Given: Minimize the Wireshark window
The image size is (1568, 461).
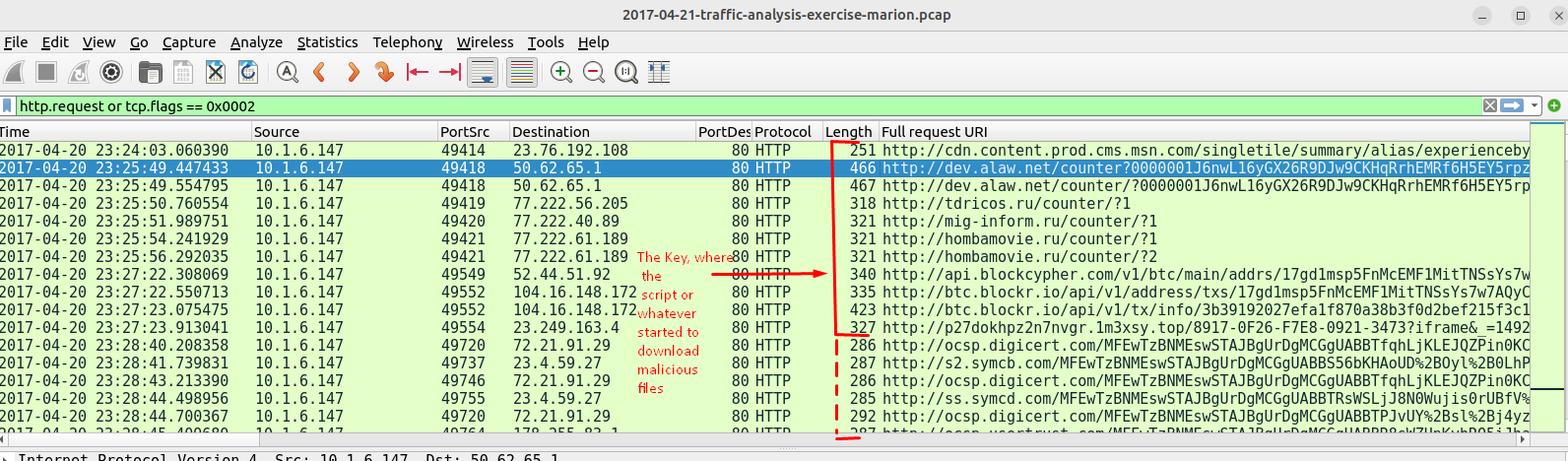Looking at the screenshot, I should (x=1482, y=15).
